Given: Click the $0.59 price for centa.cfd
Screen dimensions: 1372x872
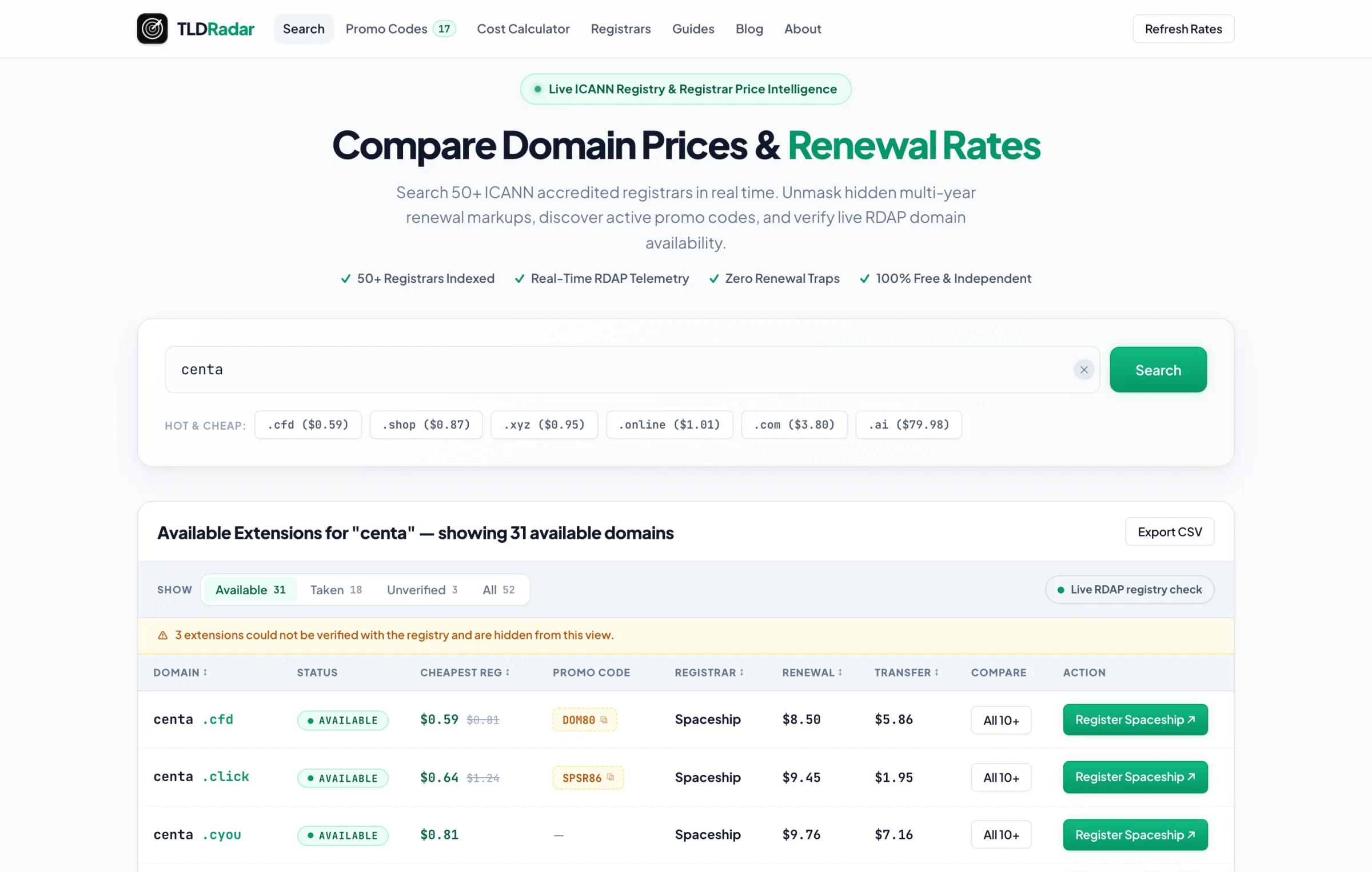Looking at the screenshot, I should [439, 719].
